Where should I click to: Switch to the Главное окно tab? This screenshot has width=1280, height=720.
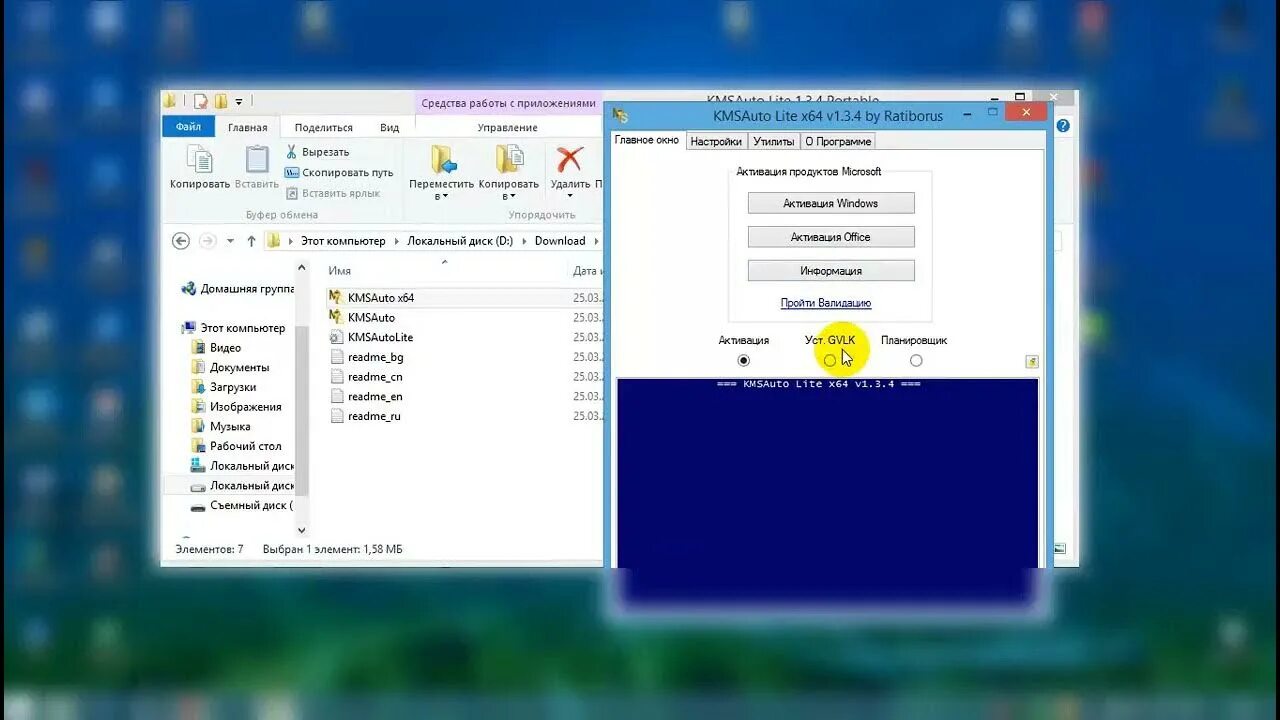point(647,140)
